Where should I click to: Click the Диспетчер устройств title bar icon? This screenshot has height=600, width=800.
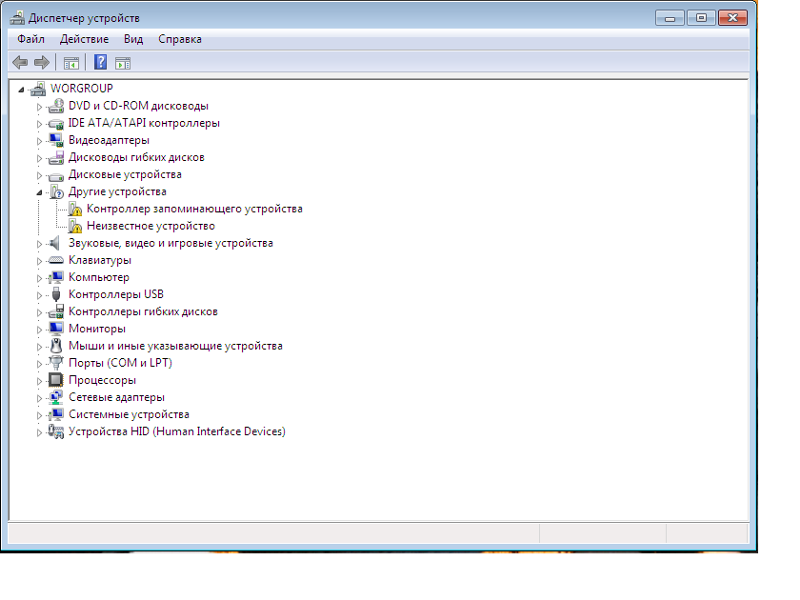pos(17,18)
